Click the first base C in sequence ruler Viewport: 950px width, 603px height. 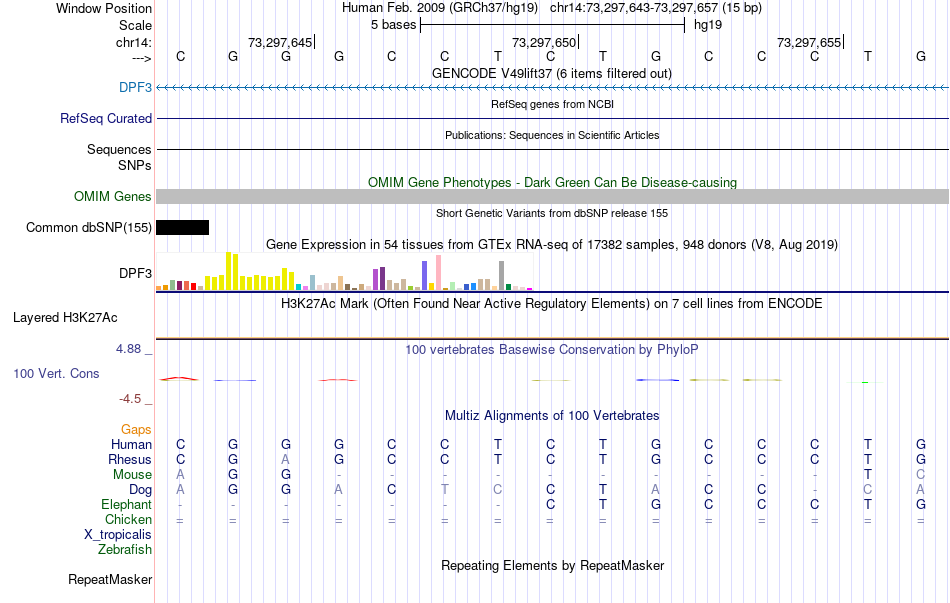(x=181, y=56)
